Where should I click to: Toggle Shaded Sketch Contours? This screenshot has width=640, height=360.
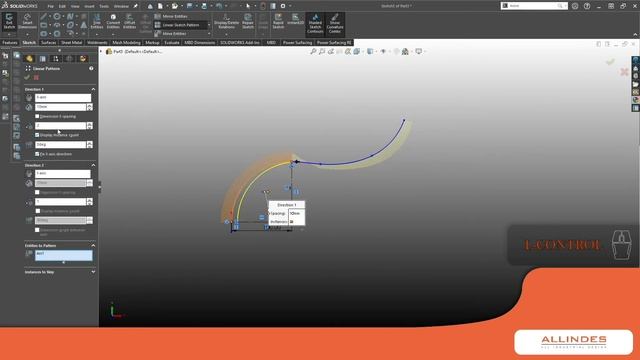pos(315,23)
